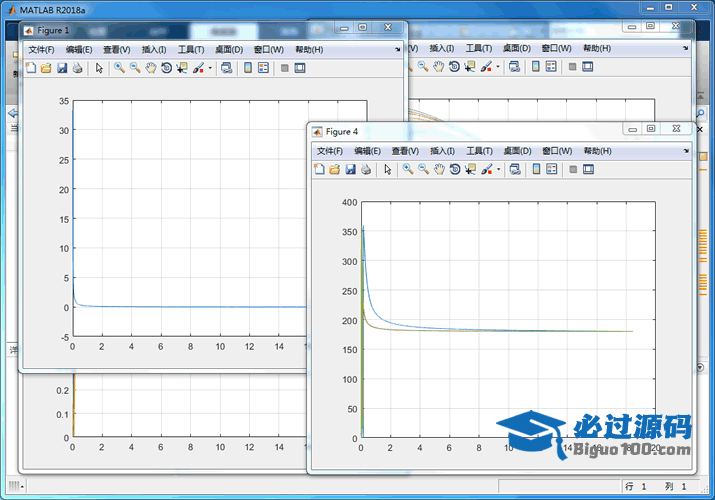Enable the Pan hand tool in Figure 1
715x500 pixels.
150,68
